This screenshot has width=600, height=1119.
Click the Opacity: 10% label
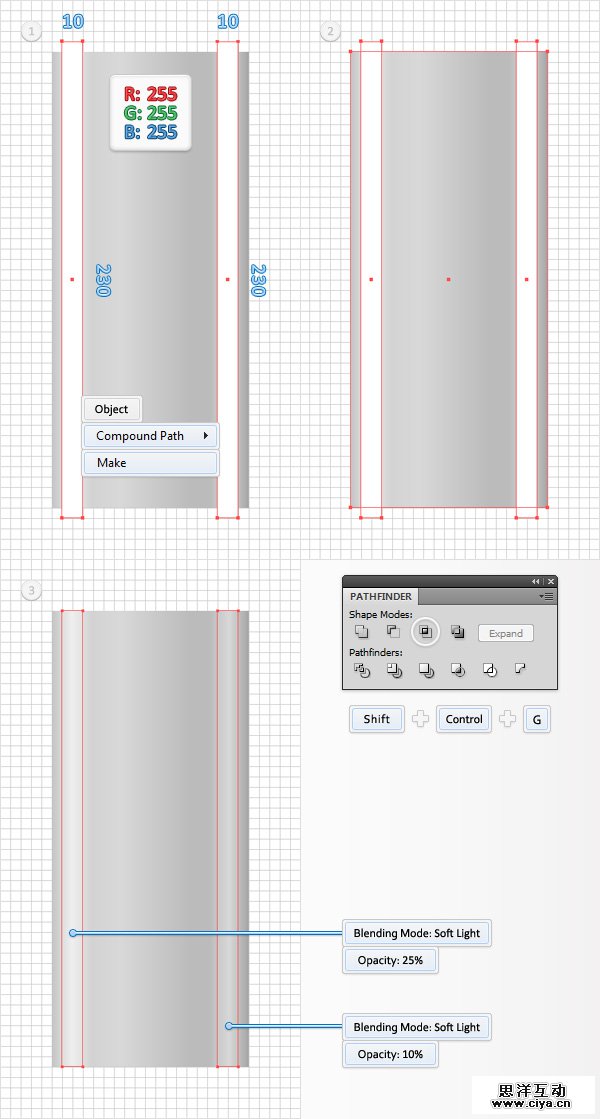tap(390, 1054)
